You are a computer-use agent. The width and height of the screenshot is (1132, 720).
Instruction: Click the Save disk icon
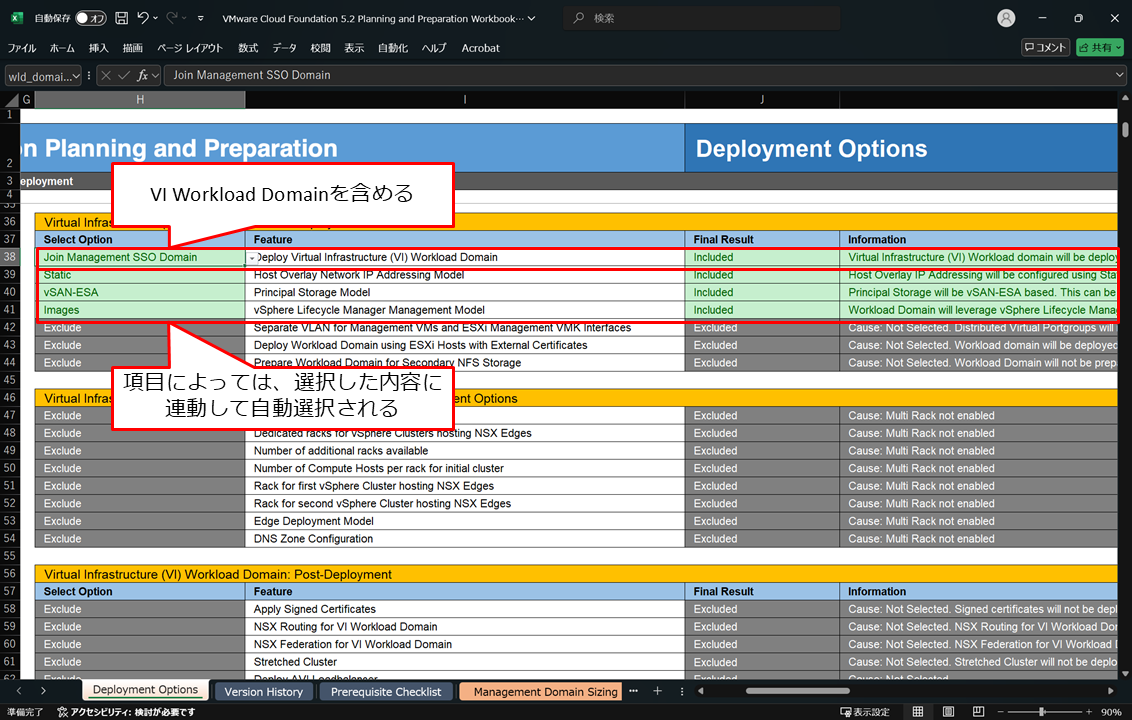coord(121,18)
